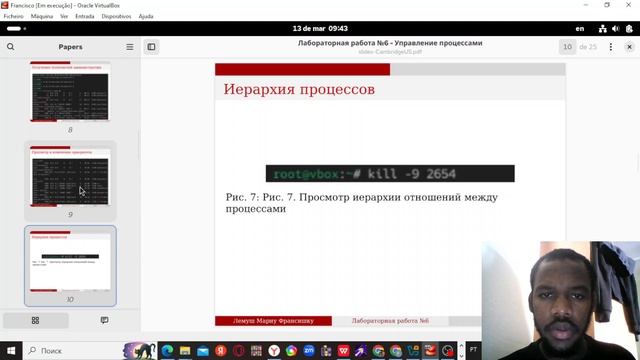The image size is (640, 360).
Task: Open the Ver menu
Action: click(x=64, y=16)
